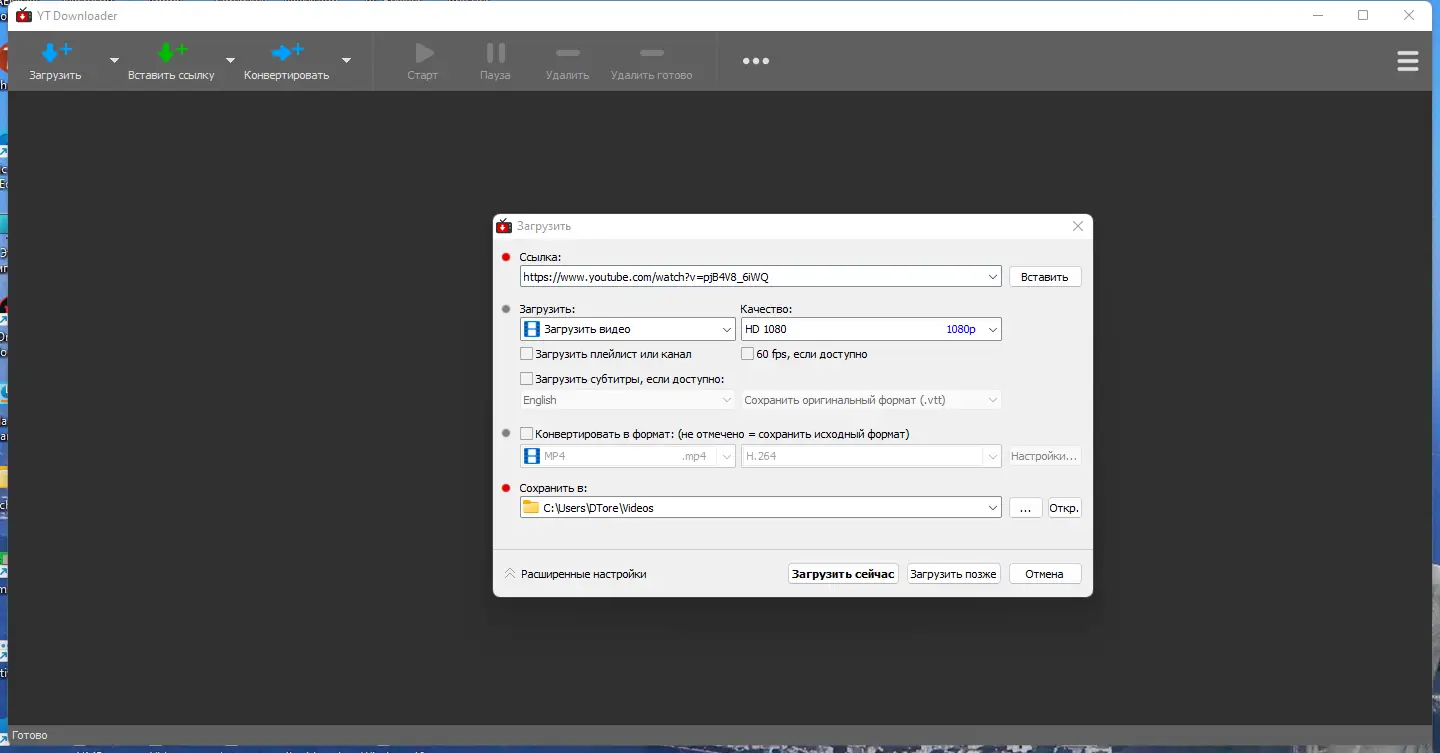Click the Загрузить download toolbar icon
Image resolution: width=1440 pixels, height=753 pixels.
point(55,60)
